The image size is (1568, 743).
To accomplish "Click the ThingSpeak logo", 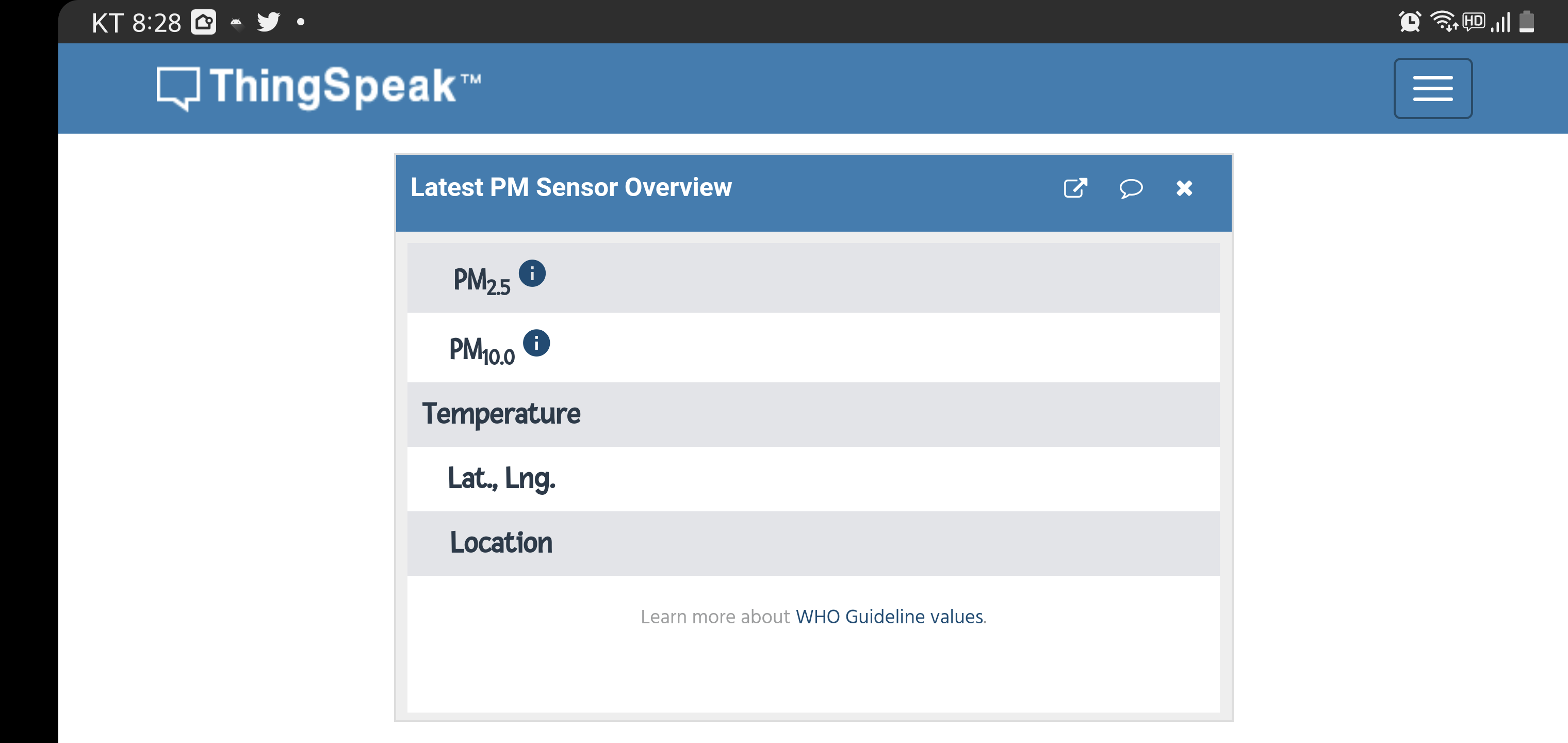I will pos(318,88).
